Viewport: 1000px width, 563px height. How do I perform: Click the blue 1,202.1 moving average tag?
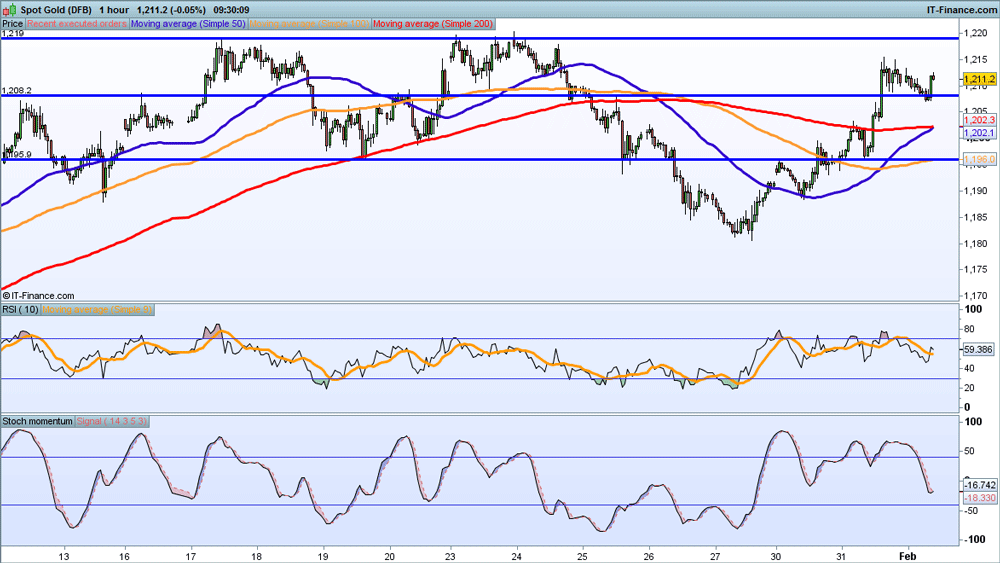979,133
